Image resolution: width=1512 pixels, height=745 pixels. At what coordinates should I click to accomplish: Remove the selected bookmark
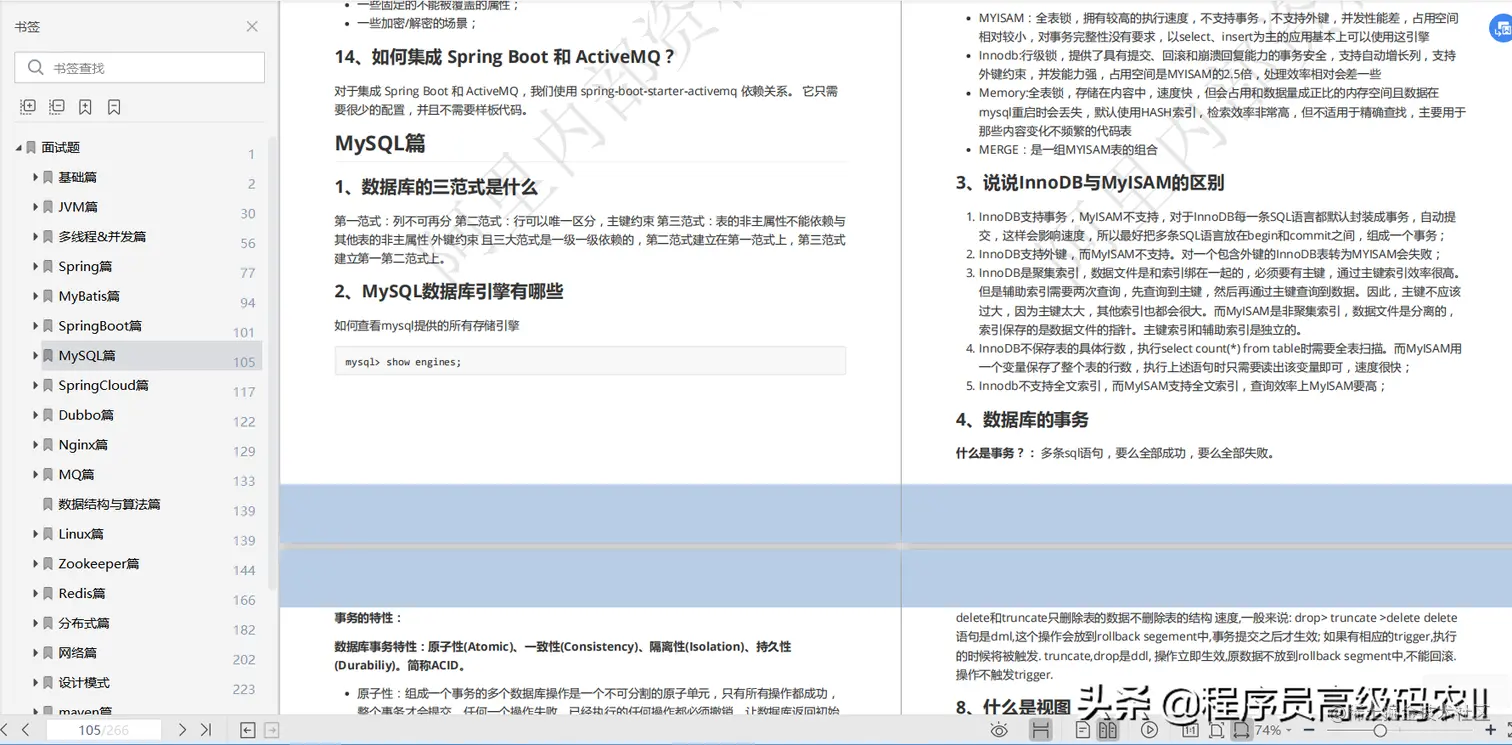(x=115, y=106)
